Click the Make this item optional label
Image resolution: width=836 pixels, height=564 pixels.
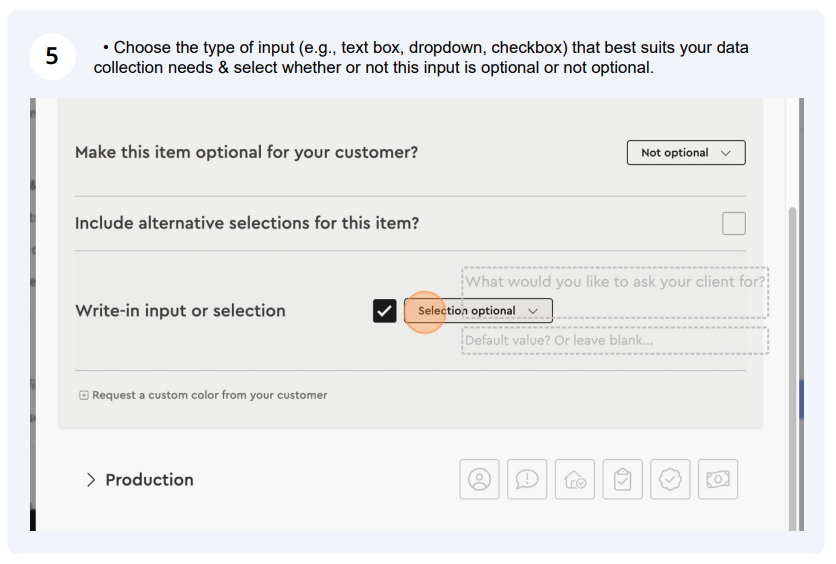[x=246, y=152]
